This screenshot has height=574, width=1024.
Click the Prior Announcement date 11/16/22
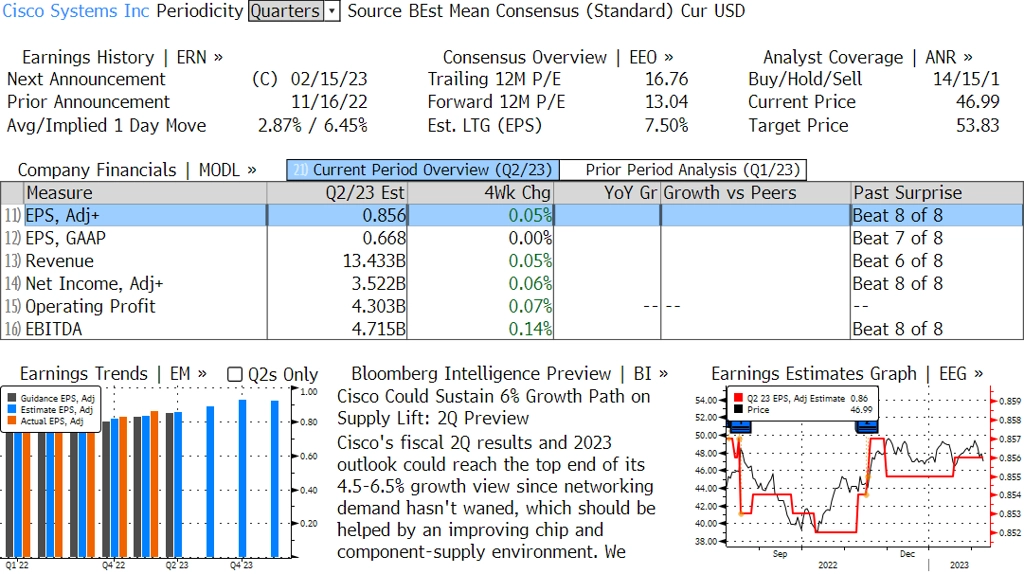(x=329, y=102)
